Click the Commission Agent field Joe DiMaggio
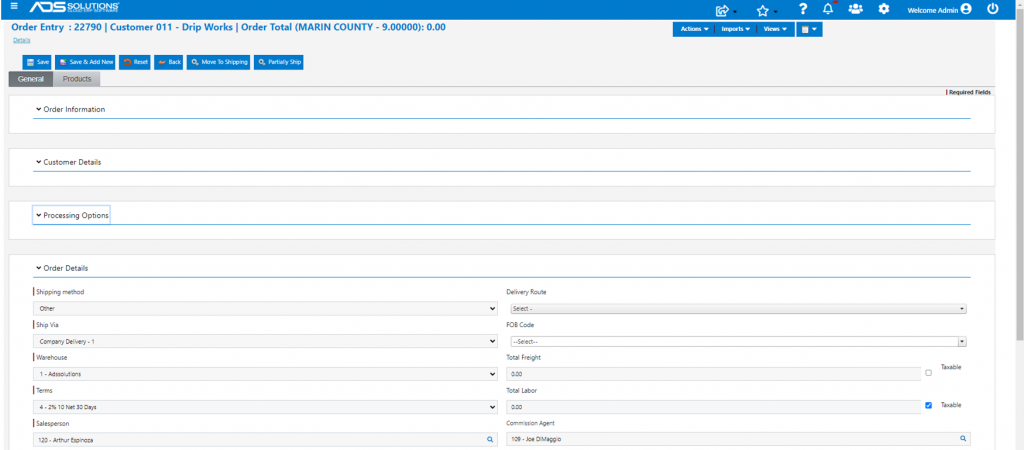This screenshot has height=450, width=1024. (x=739, y=439)
